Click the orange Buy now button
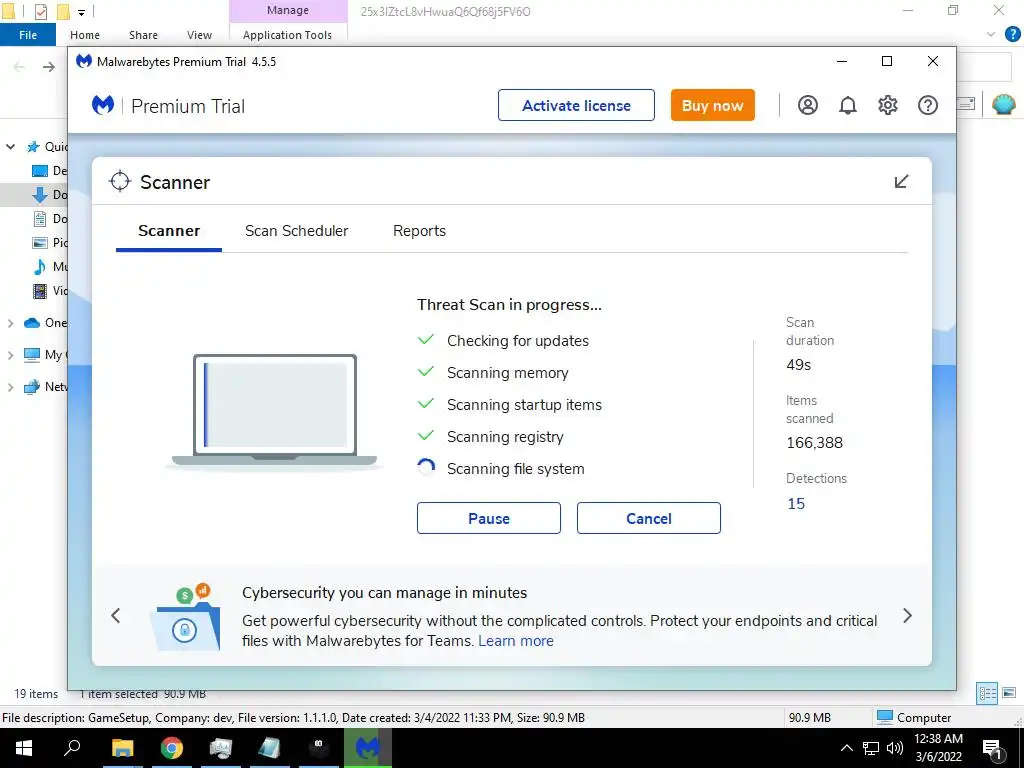Screen dimensions: 1024x768 click(x=712, y=105)
